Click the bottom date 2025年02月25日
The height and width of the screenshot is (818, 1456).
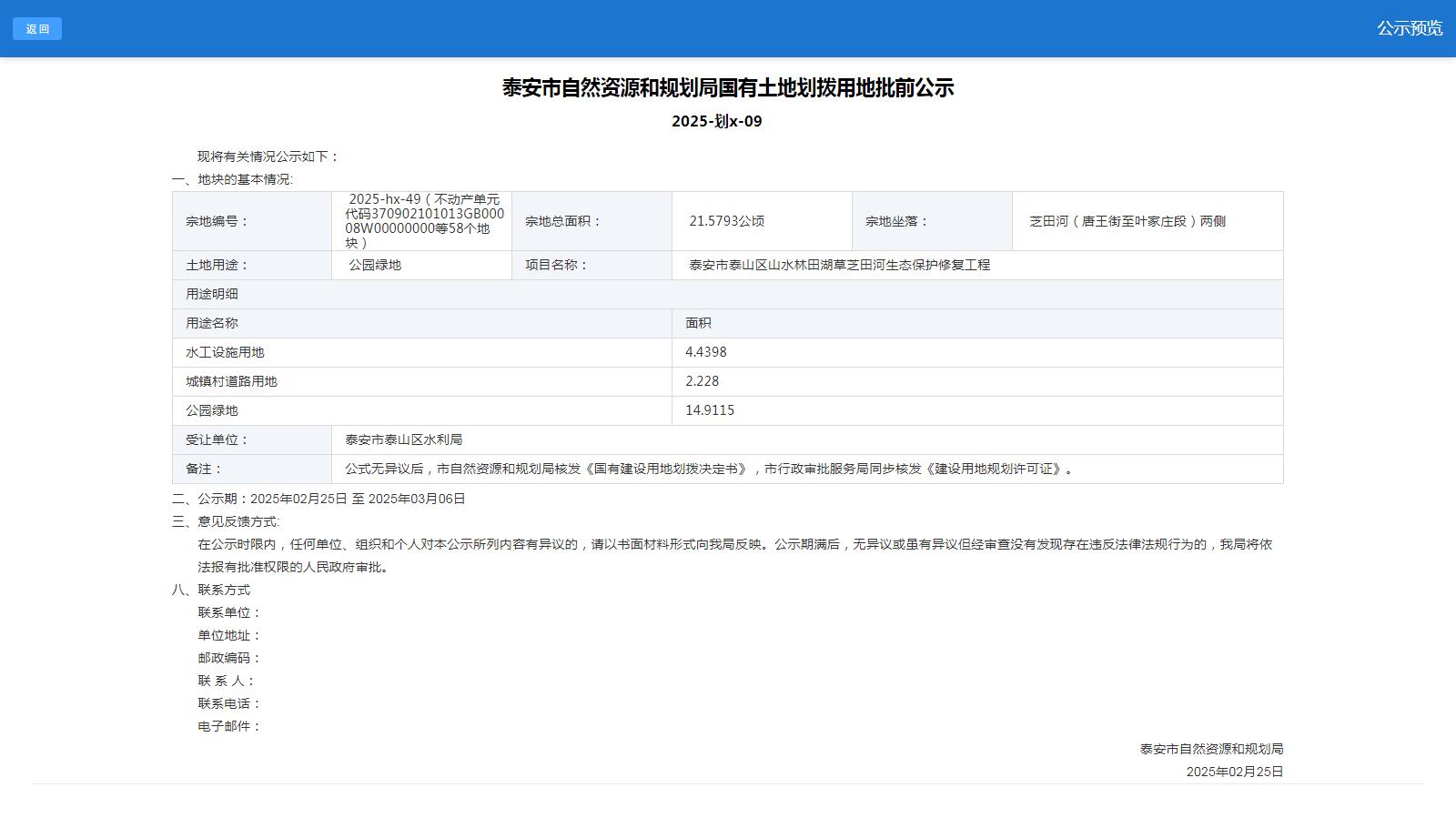point(1235,772)
